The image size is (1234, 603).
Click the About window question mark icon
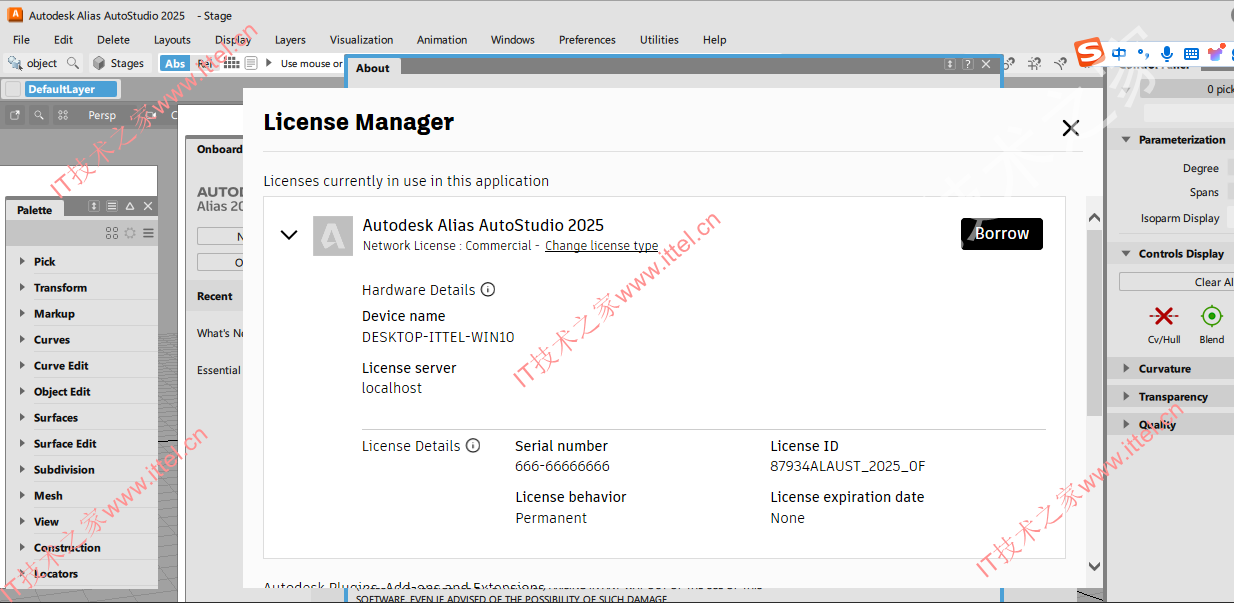pos(968,64)
